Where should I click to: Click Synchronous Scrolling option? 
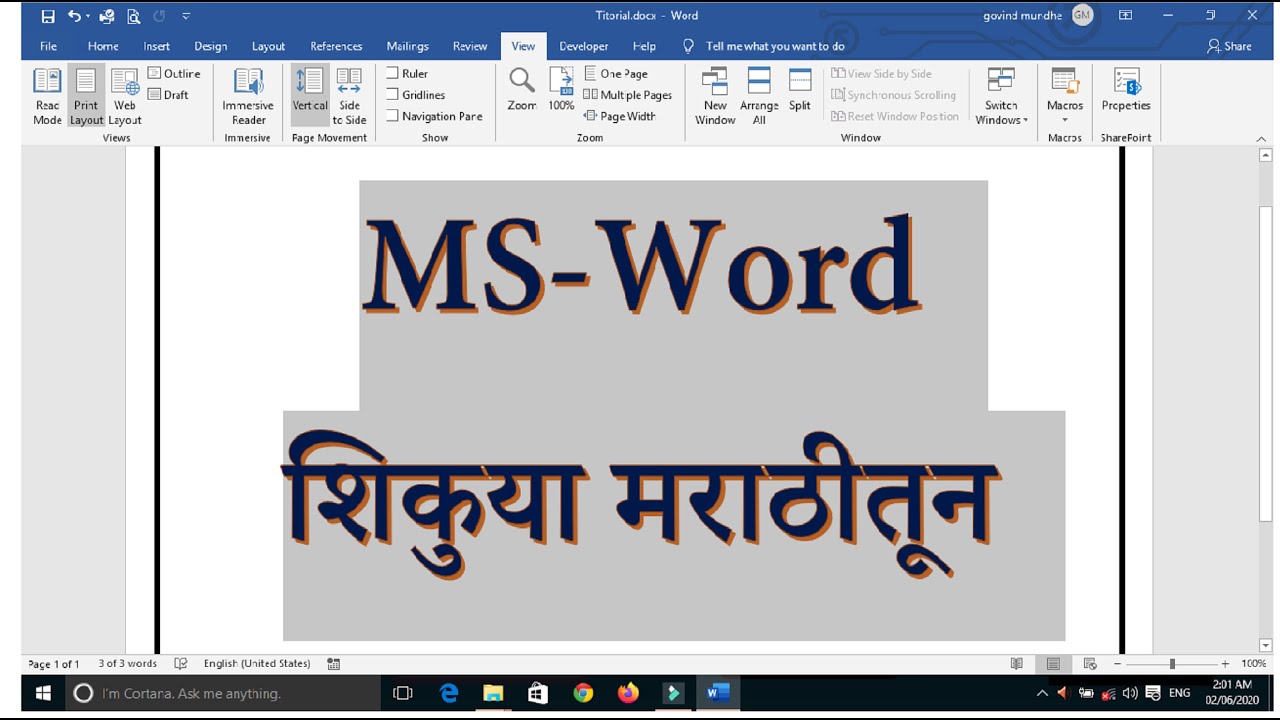[893, 95]
